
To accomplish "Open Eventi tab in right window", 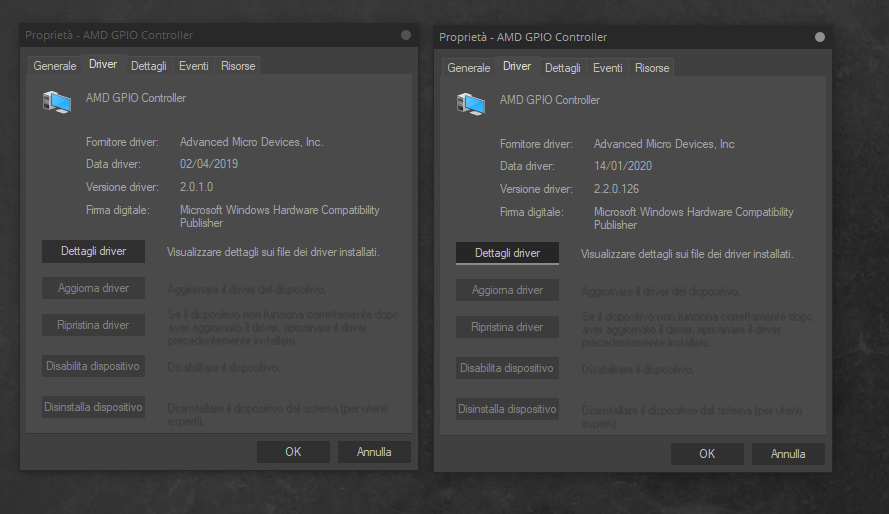I will (x=607, y=67).
